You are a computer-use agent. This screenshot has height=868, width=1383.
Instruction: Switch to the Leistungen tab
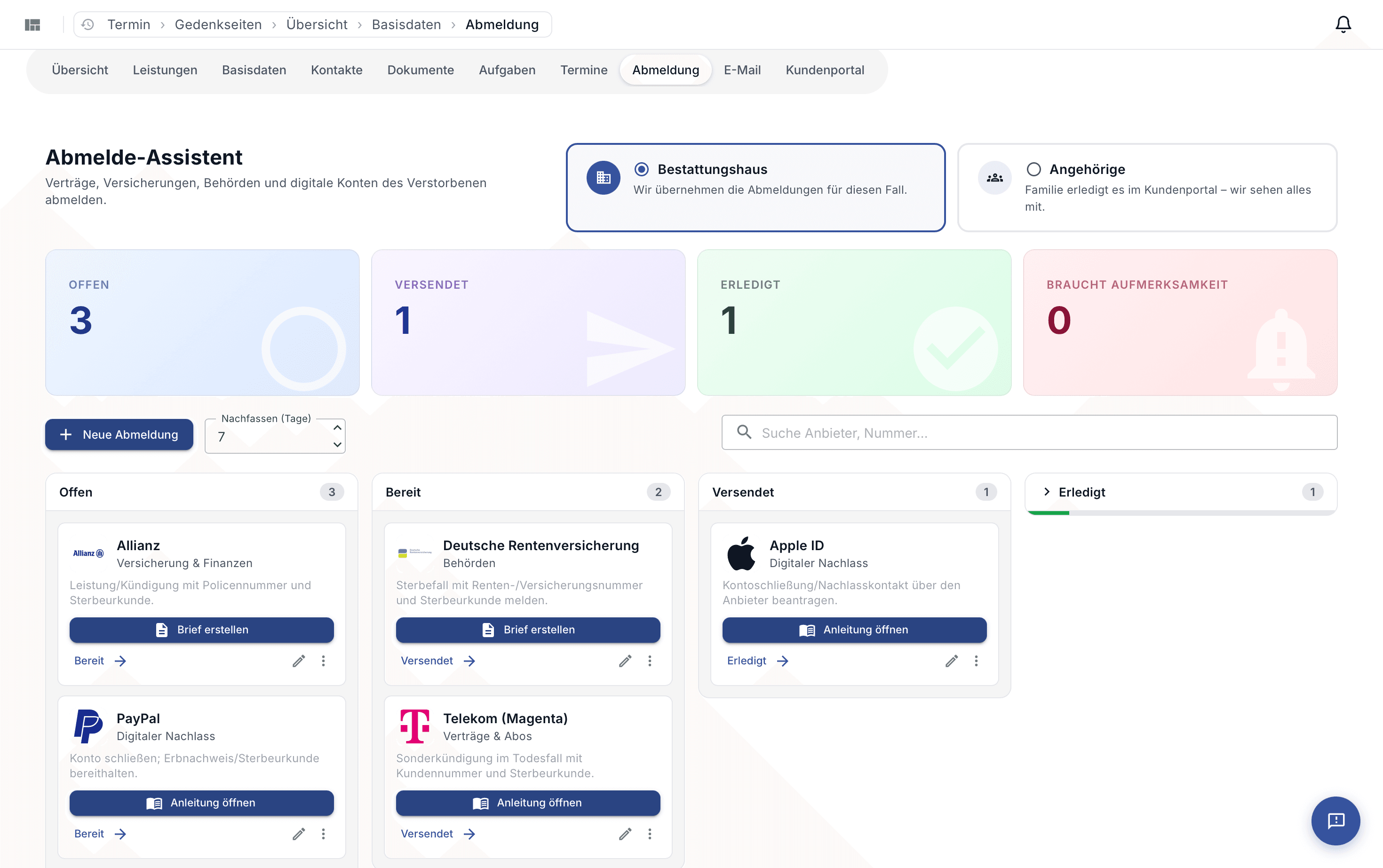tap(165, 70)
